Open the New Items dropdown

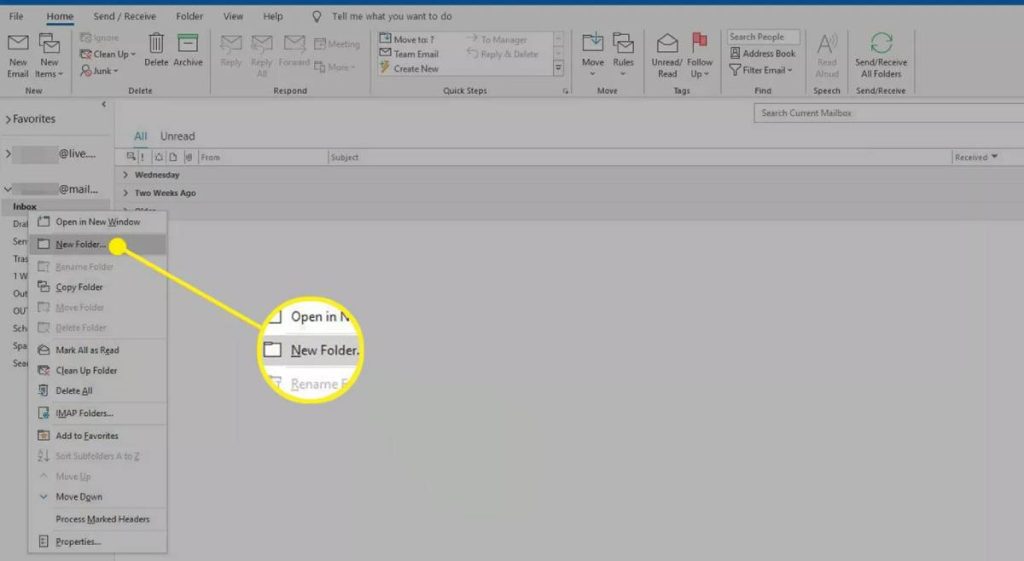click(x=49, y=73)
